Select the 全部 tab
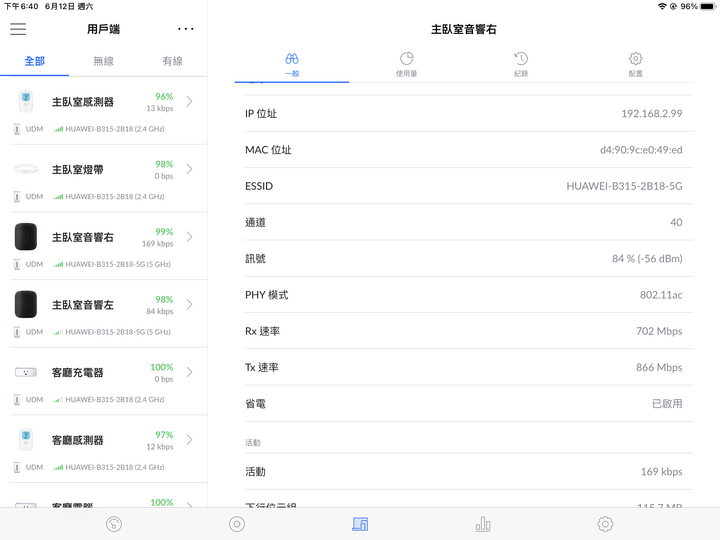 [34, 61]
